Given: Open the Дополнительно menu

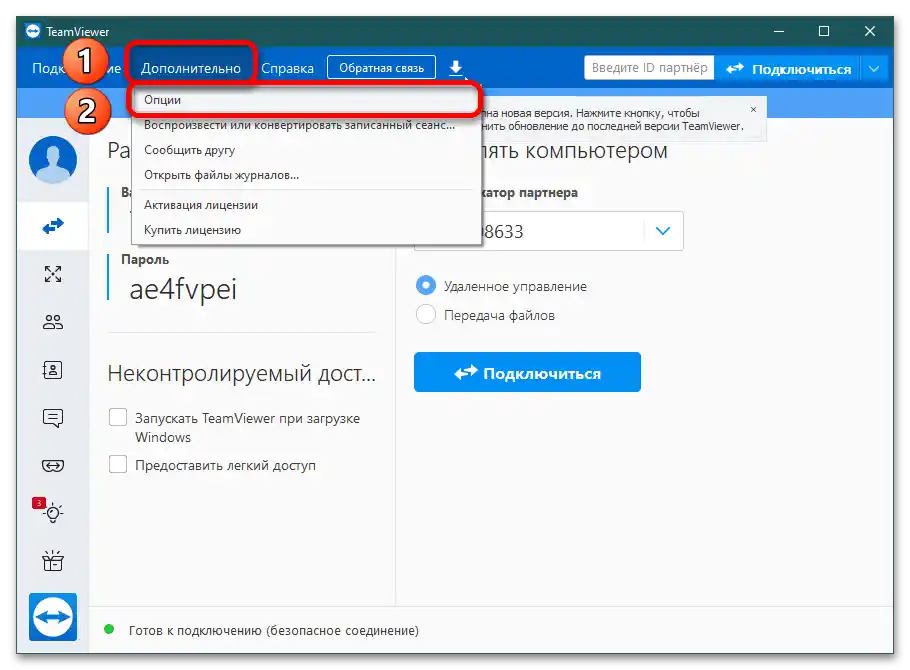Looking at the screenshot, I should click(x=191, y=69).
